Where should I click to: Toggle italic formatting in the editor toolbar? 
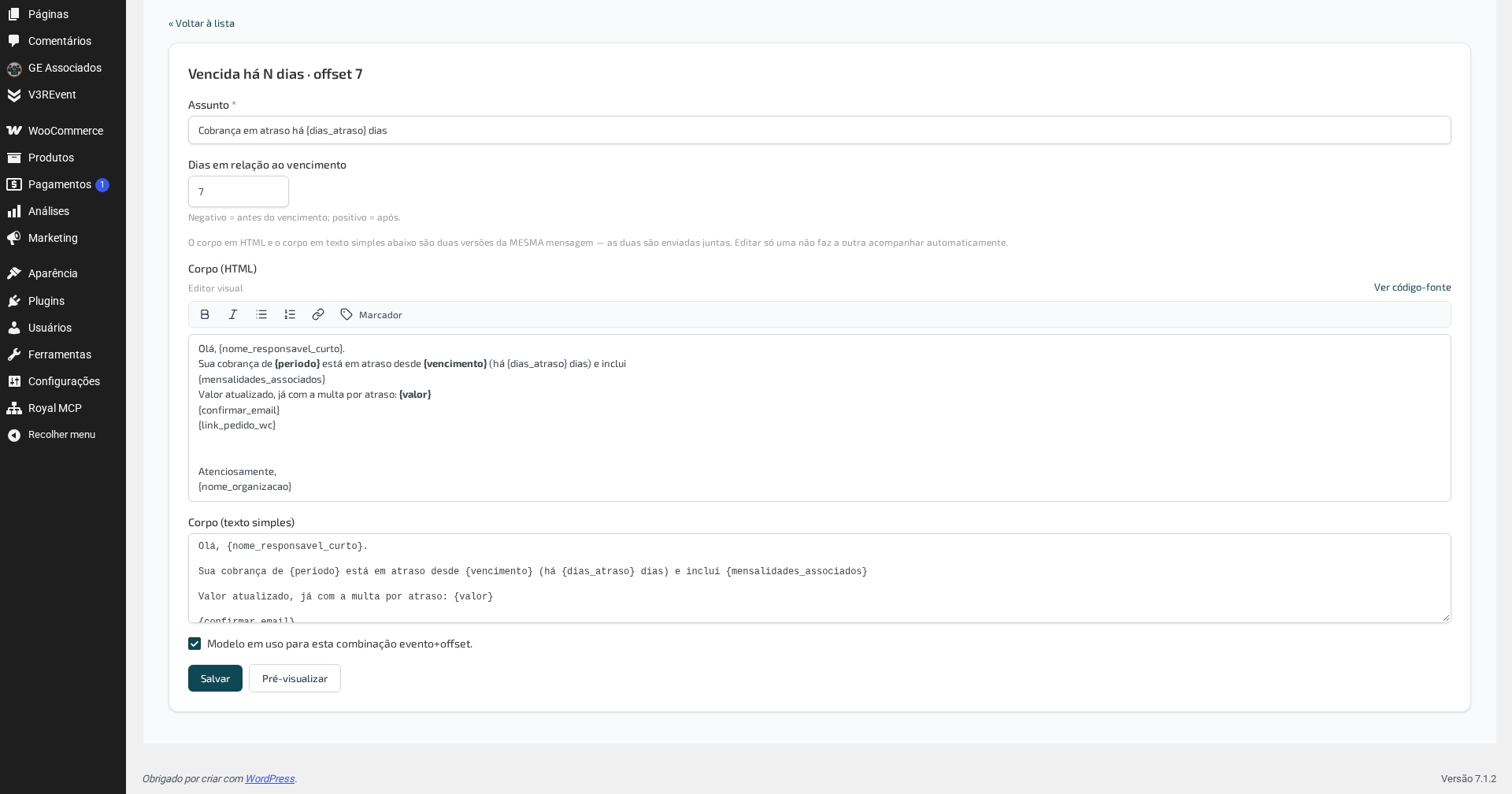click(x=233, y=314)
